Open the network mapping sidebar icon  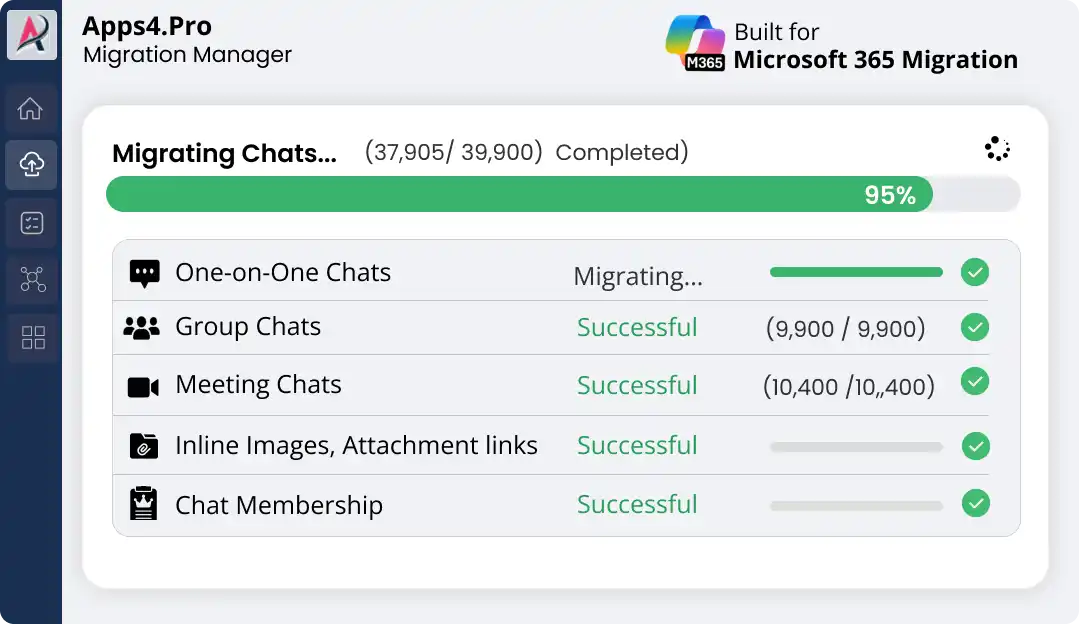click(32, 279)
